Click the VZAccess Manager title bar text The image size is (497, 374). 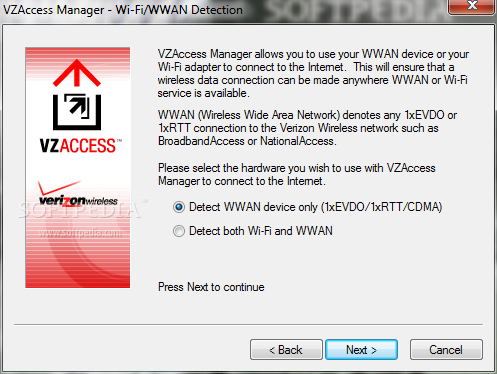click(123, 10)
